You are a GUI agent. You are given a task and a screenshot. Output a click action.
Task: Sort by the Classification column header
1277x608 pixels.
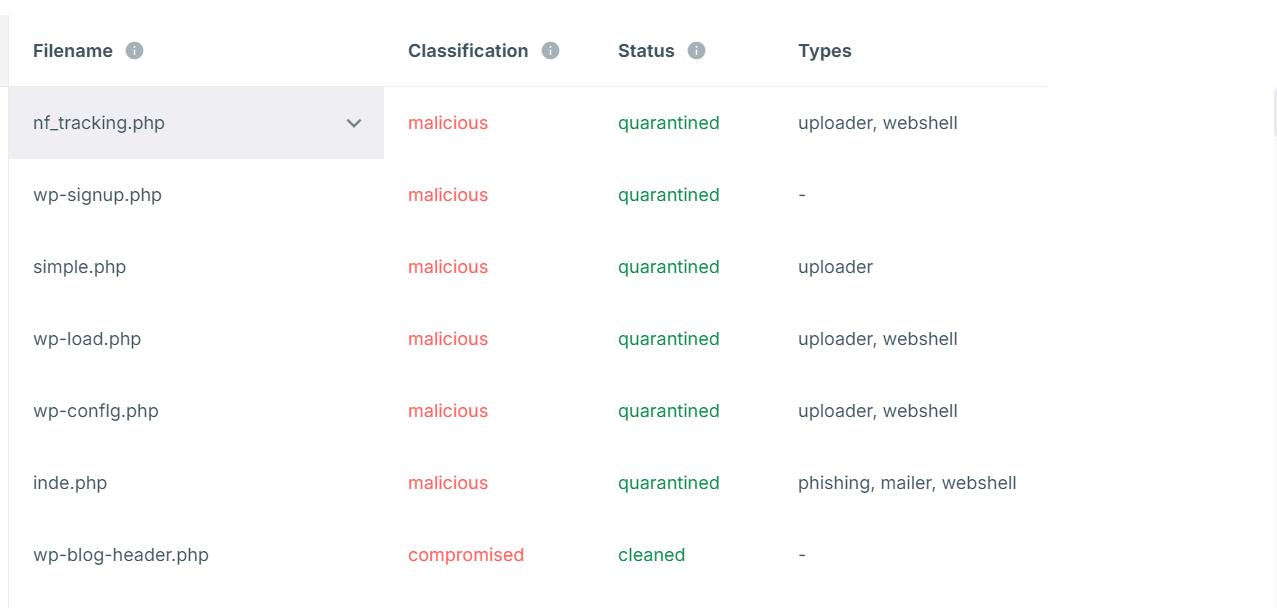[468, 51]
